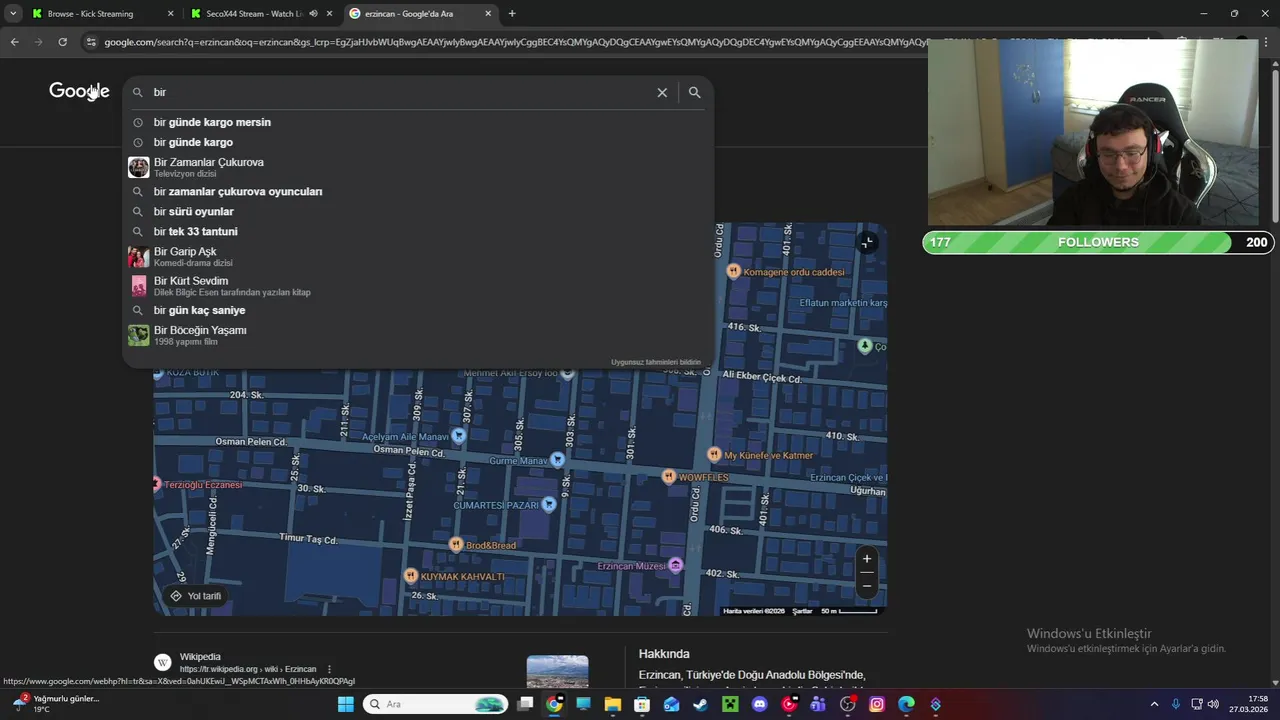Zoom out on the map
The image size is (1280, 720).
pyautogui.click(x=867, y=585)
